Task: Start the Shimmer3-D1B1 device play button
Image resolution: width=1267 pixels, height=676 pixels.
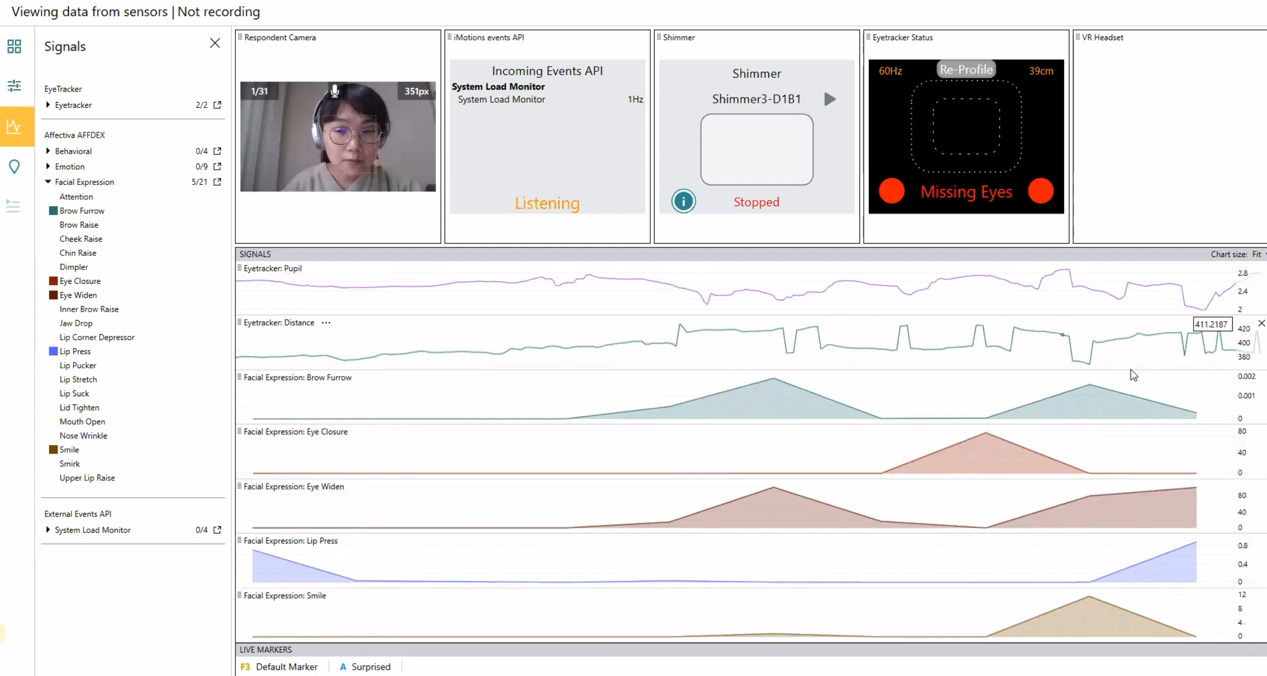Action: tap(829, 99)
